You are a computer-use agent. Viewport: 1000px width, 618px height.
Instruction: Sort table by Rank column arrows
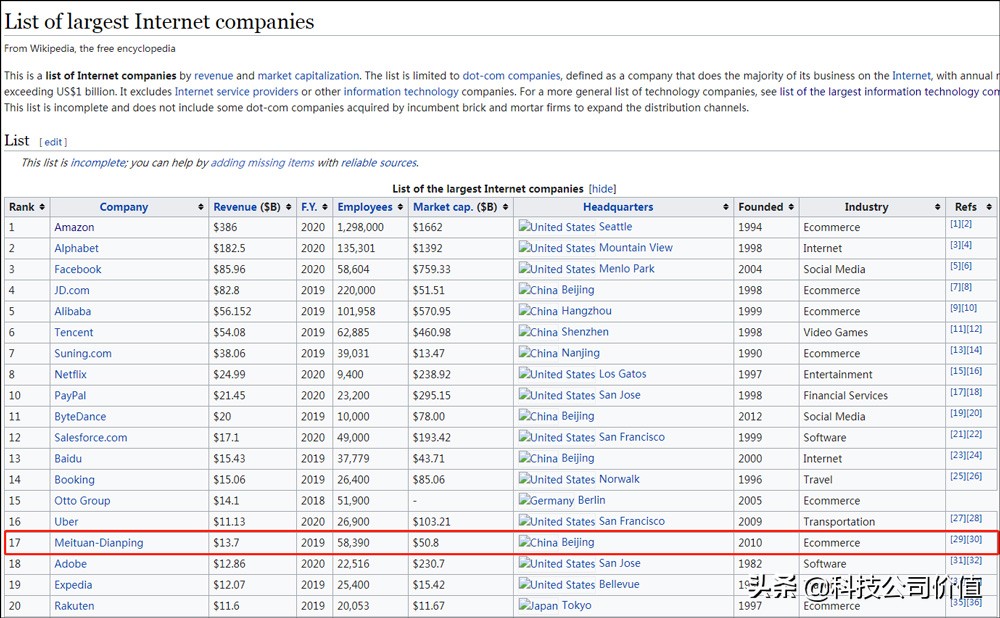click(x=42, y=207)
